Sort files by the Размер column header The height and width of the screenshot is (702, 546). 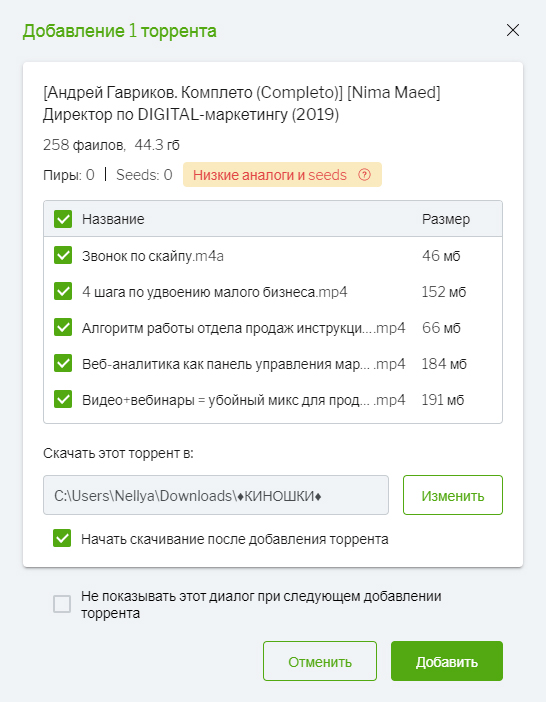click(x=446, y=219)
